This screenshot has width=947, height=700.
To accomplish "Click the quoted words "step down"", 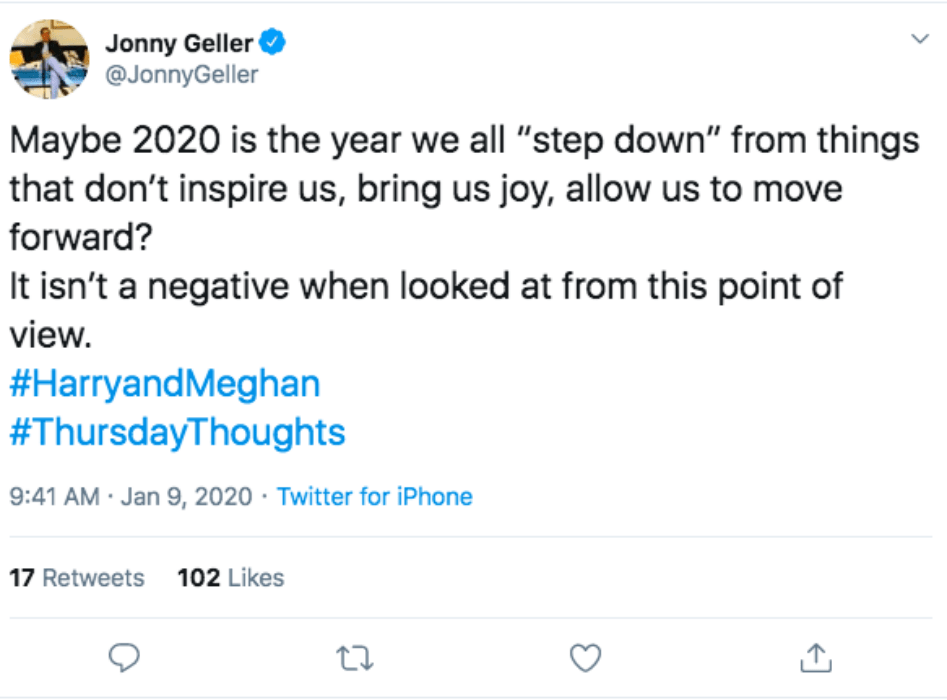I will pyautogui.click(x=603, y=140).
